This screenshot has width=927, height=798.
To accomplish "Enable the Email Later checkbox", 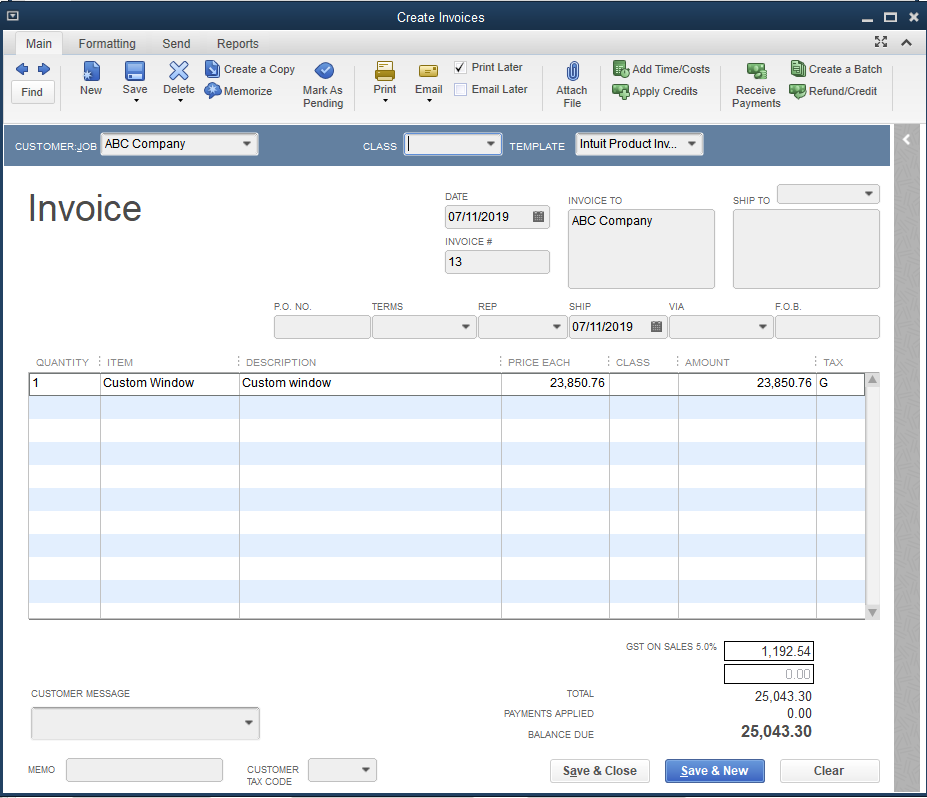I will click(459, 89).
